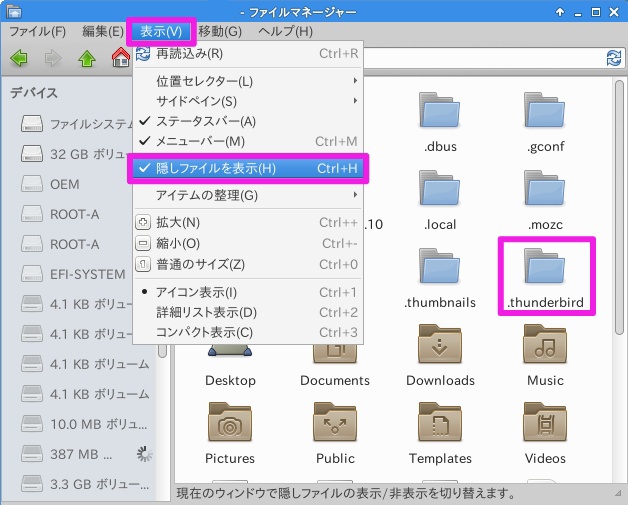Select the .dbus folder
628x505 pixels.
click(x=440, y=123)
